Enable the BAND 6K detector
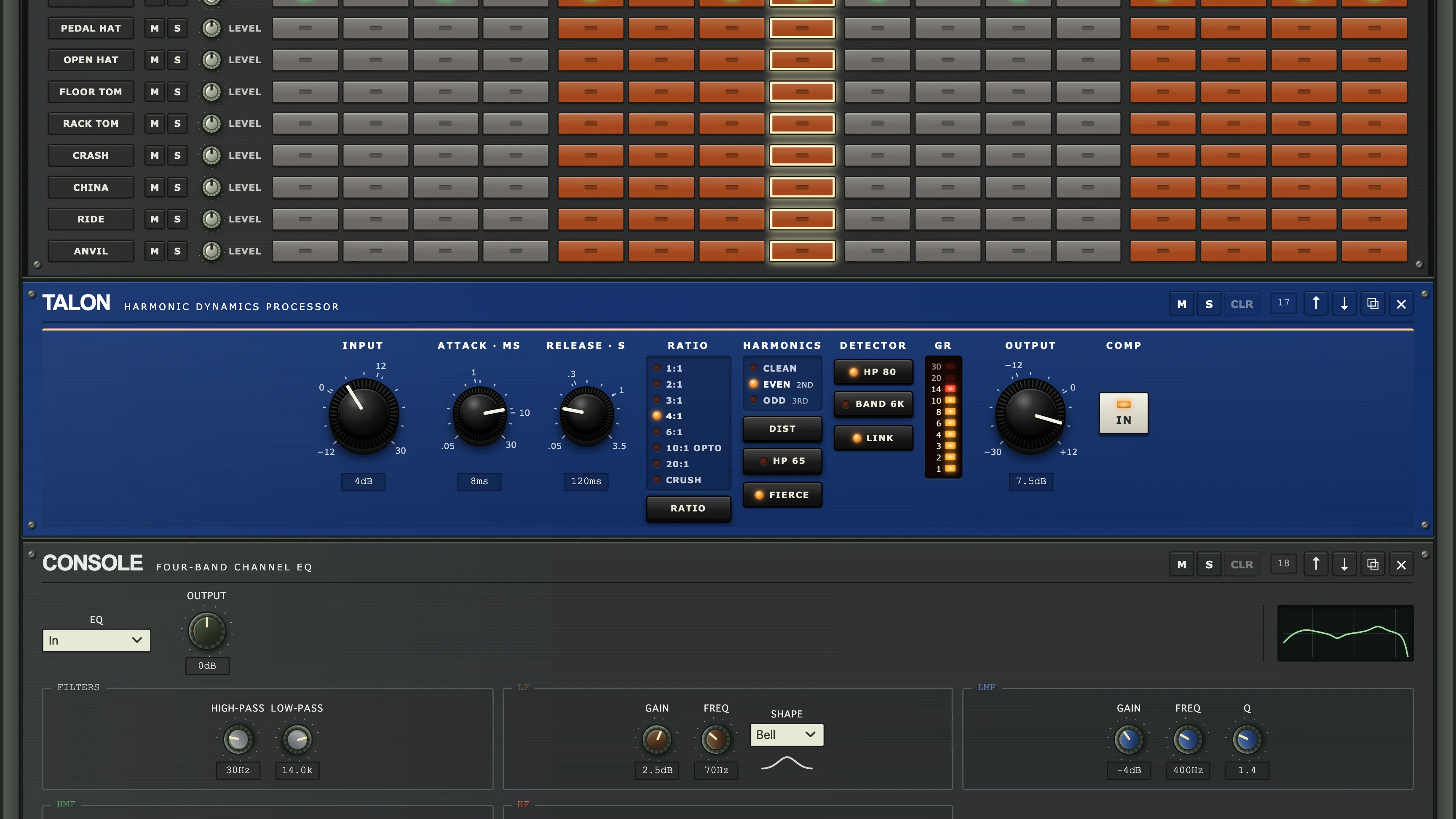Screen dimensions: 1456x819 tap(873, 404)
